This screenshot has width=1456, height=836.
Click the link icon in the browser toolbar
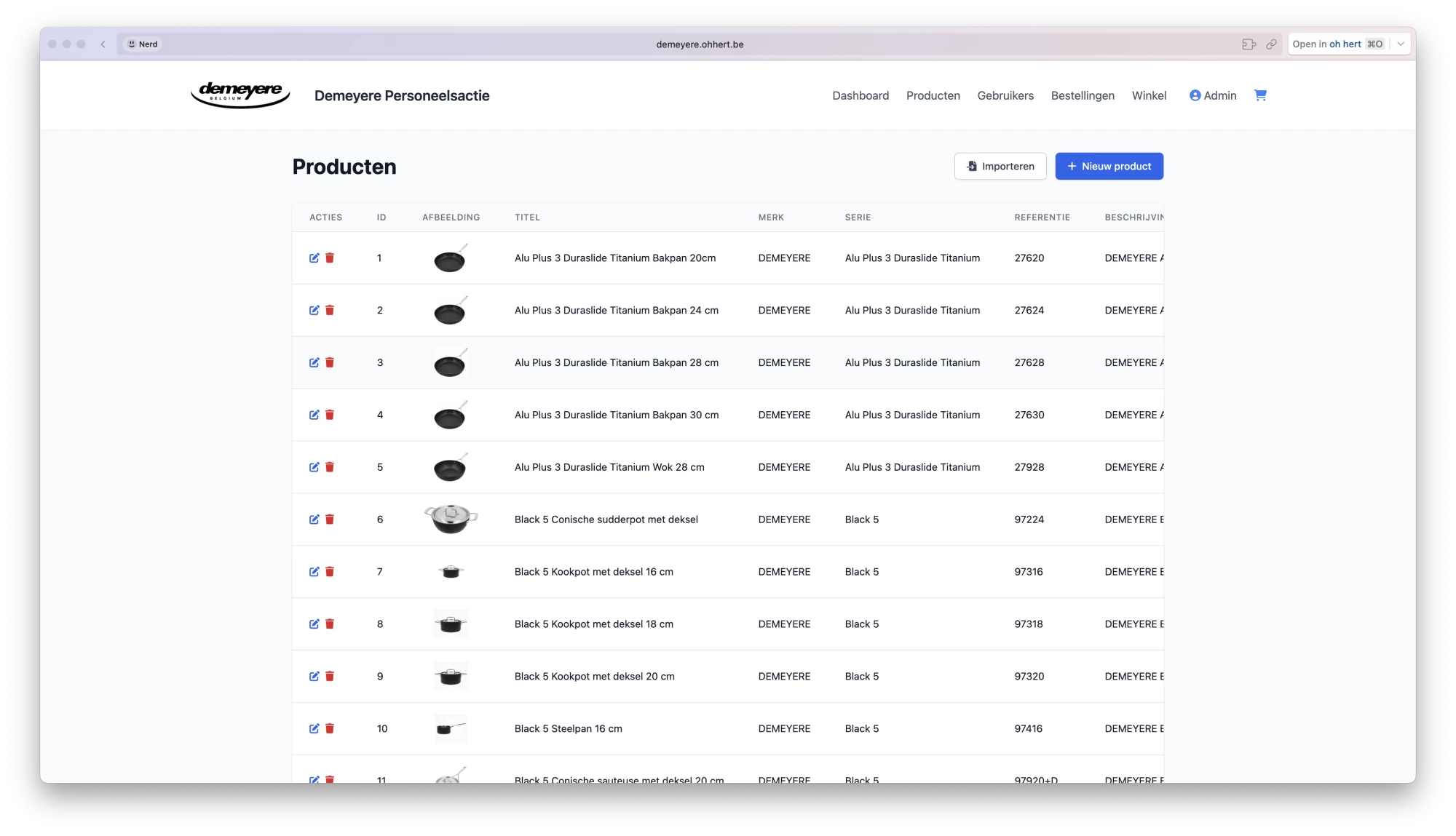(1271, 44)
